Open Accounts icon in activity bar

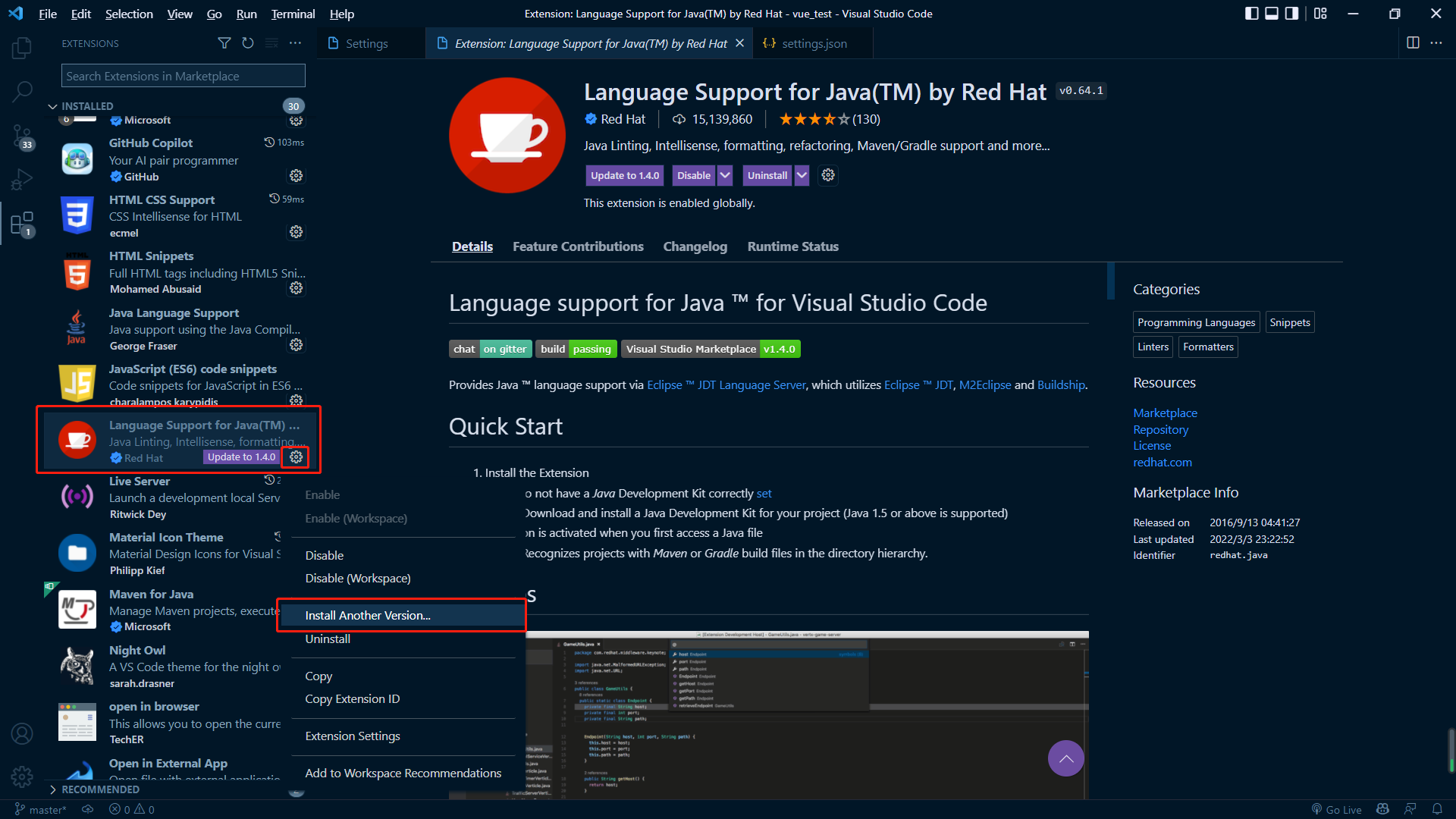click(22, 733)
